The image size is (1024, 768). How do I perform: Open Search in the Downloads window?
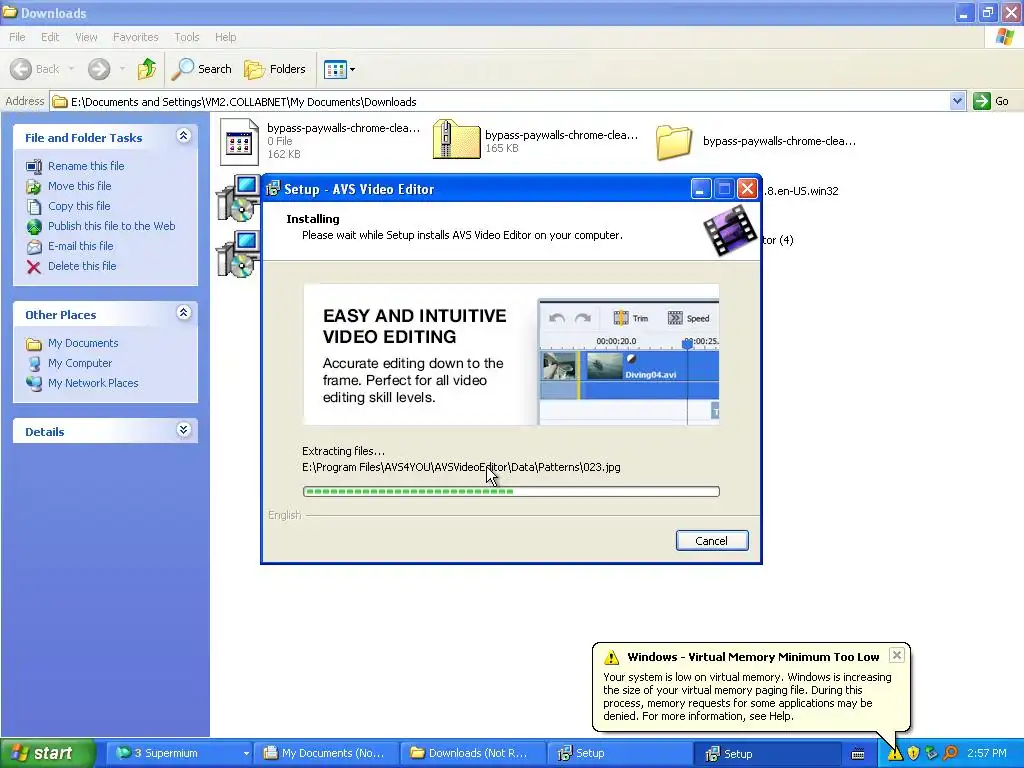[x=201, y=69]
